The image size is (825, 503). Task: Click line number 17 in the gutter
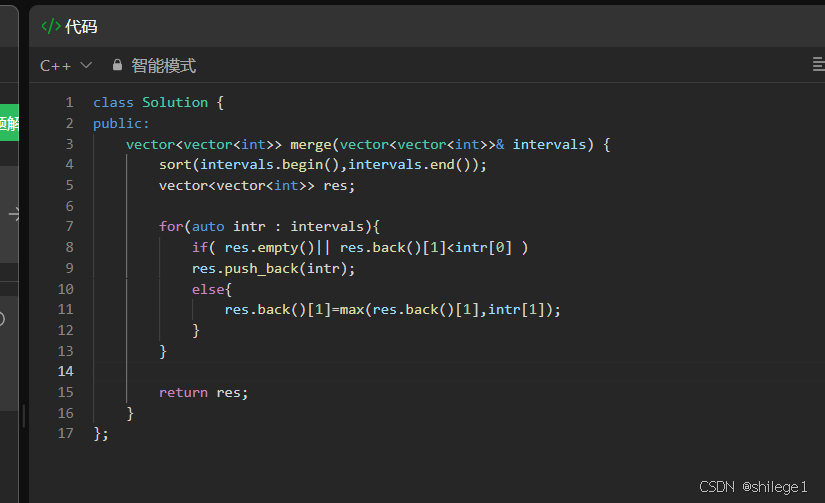point(65,434)
